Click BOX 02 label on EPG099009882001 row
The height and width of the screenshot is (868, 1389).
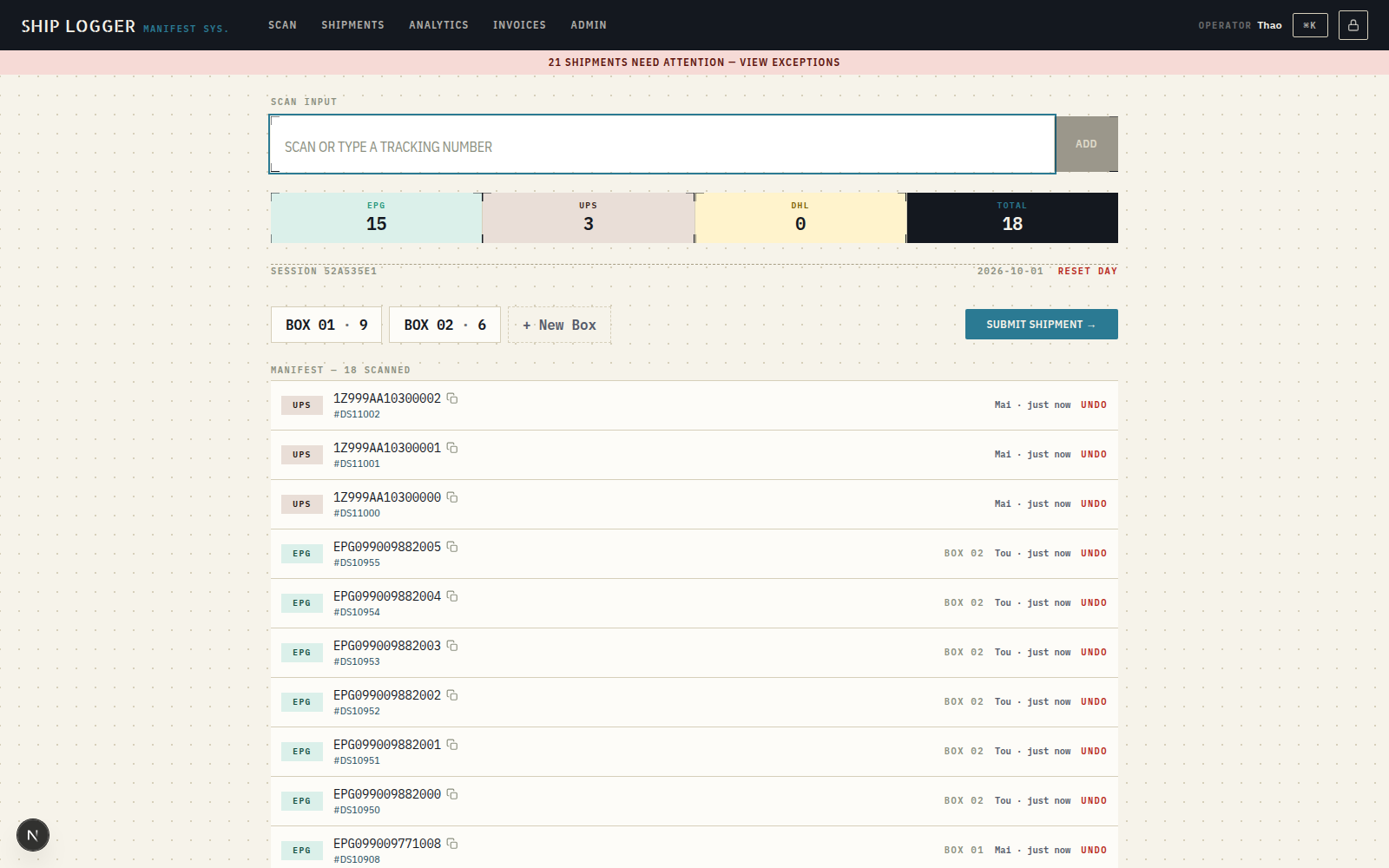click(964, 751)
